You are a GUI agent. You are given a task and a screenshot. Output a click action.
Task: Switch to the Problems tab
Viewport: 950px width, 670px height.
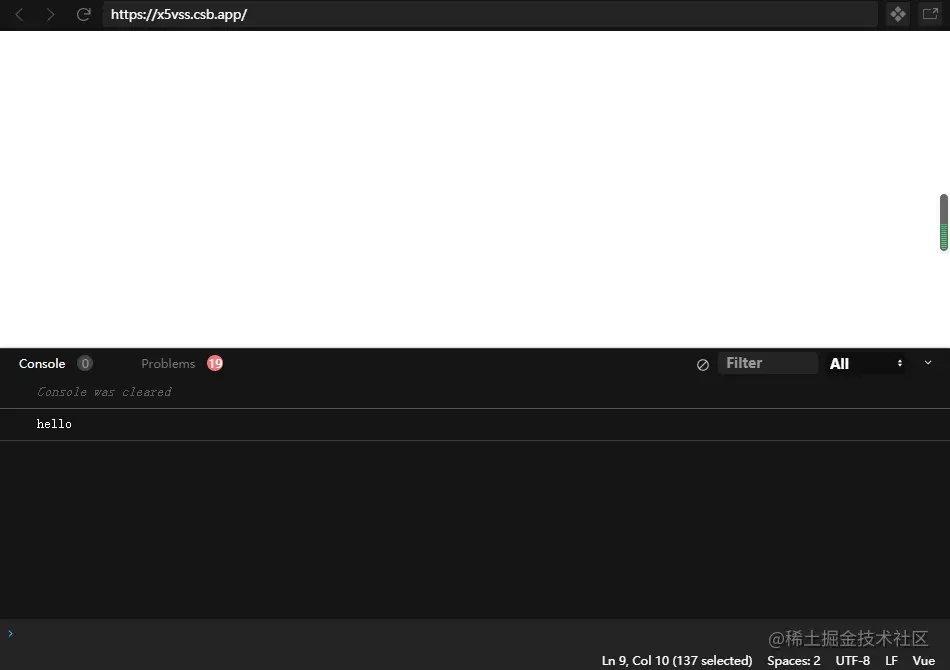[168, 363]
